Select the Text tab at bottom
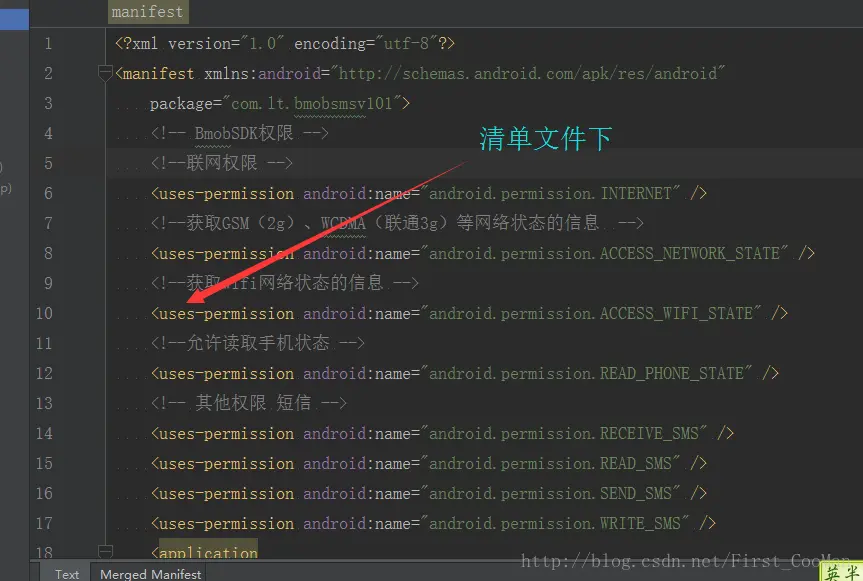The width and height of the screenshot is (863, 581). [x=67, y=573]
